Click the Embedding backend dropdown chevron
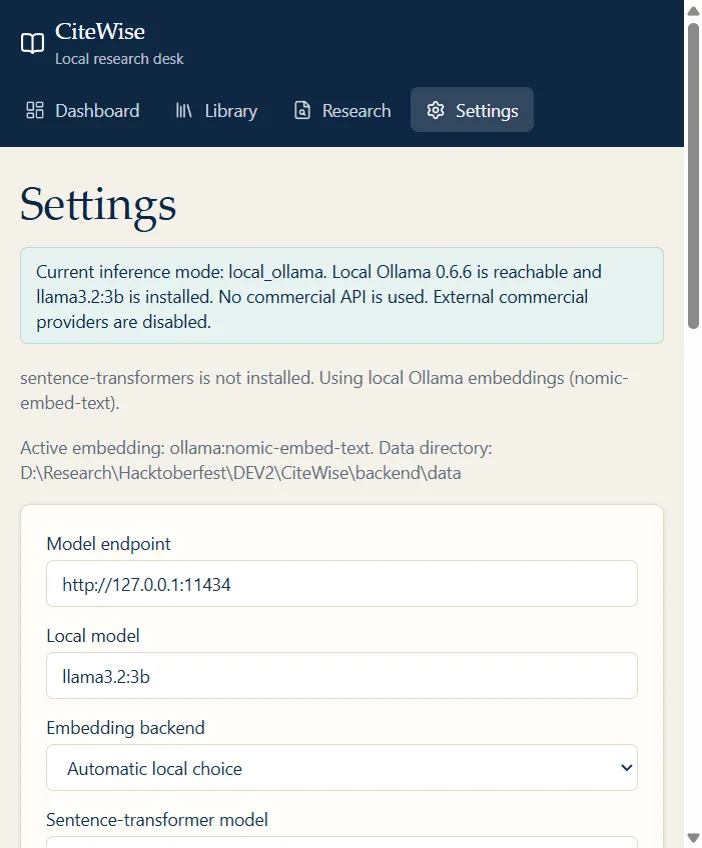Image resolution: width=702 pixels, height=848 pixels. coord(626,767)
